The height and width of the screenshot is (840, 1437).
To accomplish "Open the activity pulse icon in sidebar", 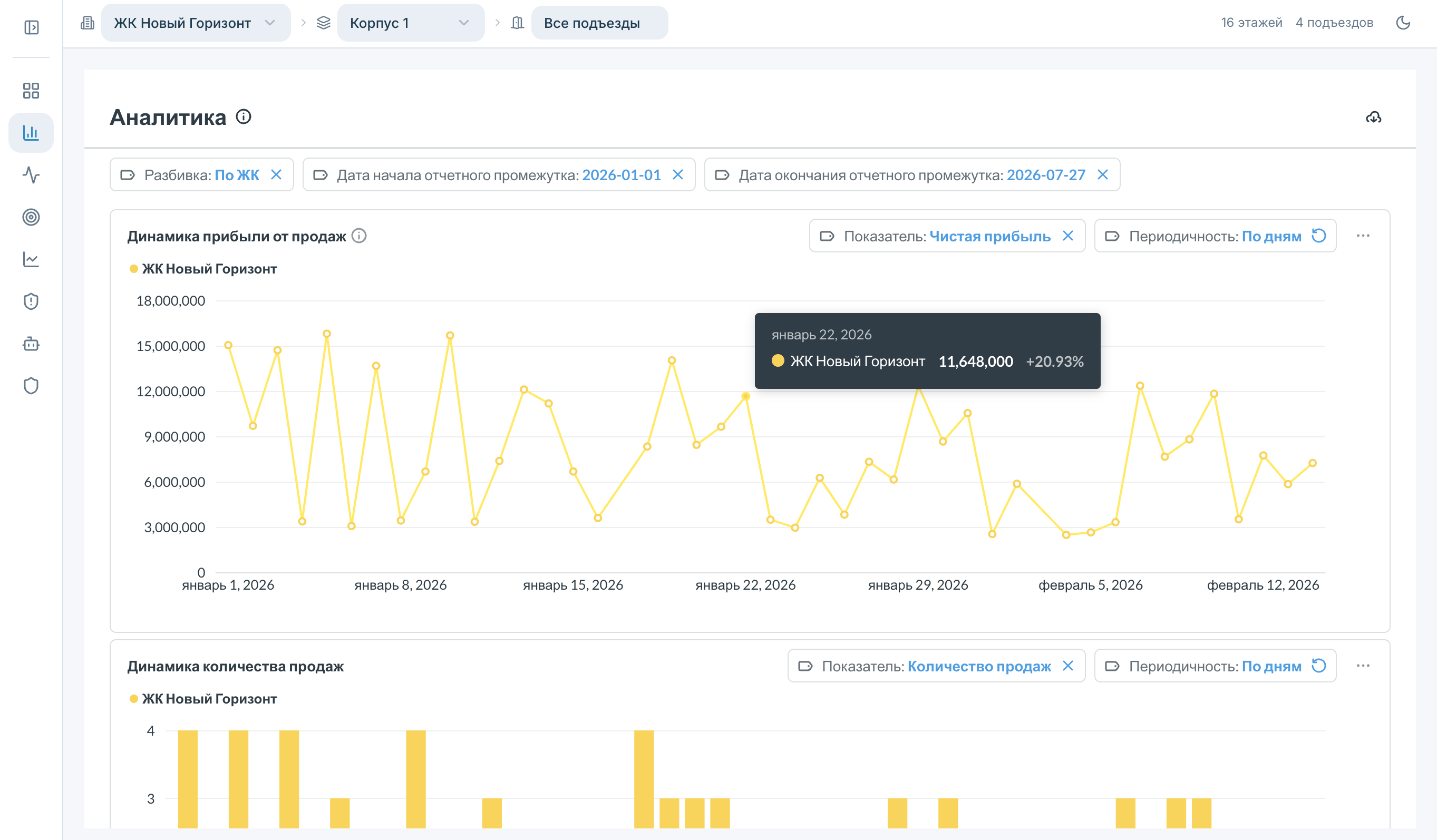I will coord(31,175).
